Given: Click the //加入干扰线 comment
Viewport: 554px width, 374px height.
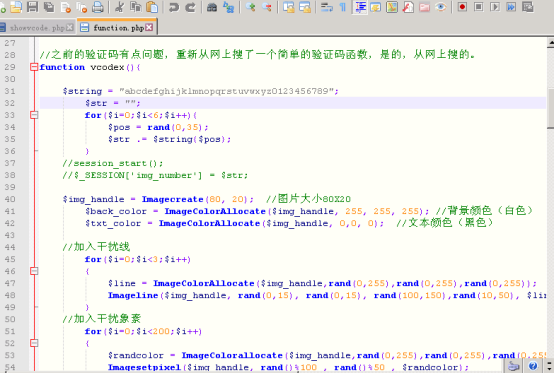Looking at the screenshot, I should pos(96,247).
